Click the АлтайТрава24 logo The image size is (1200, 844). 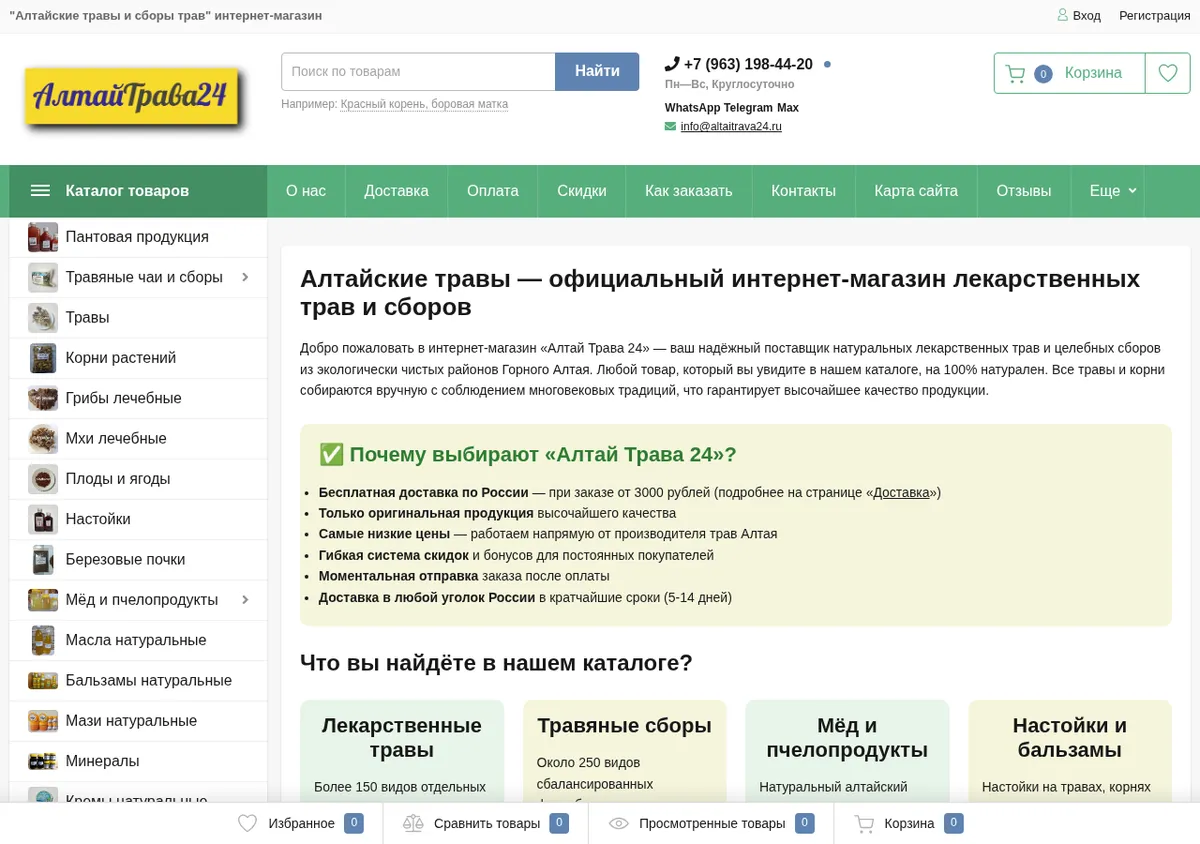click(132, 97)
